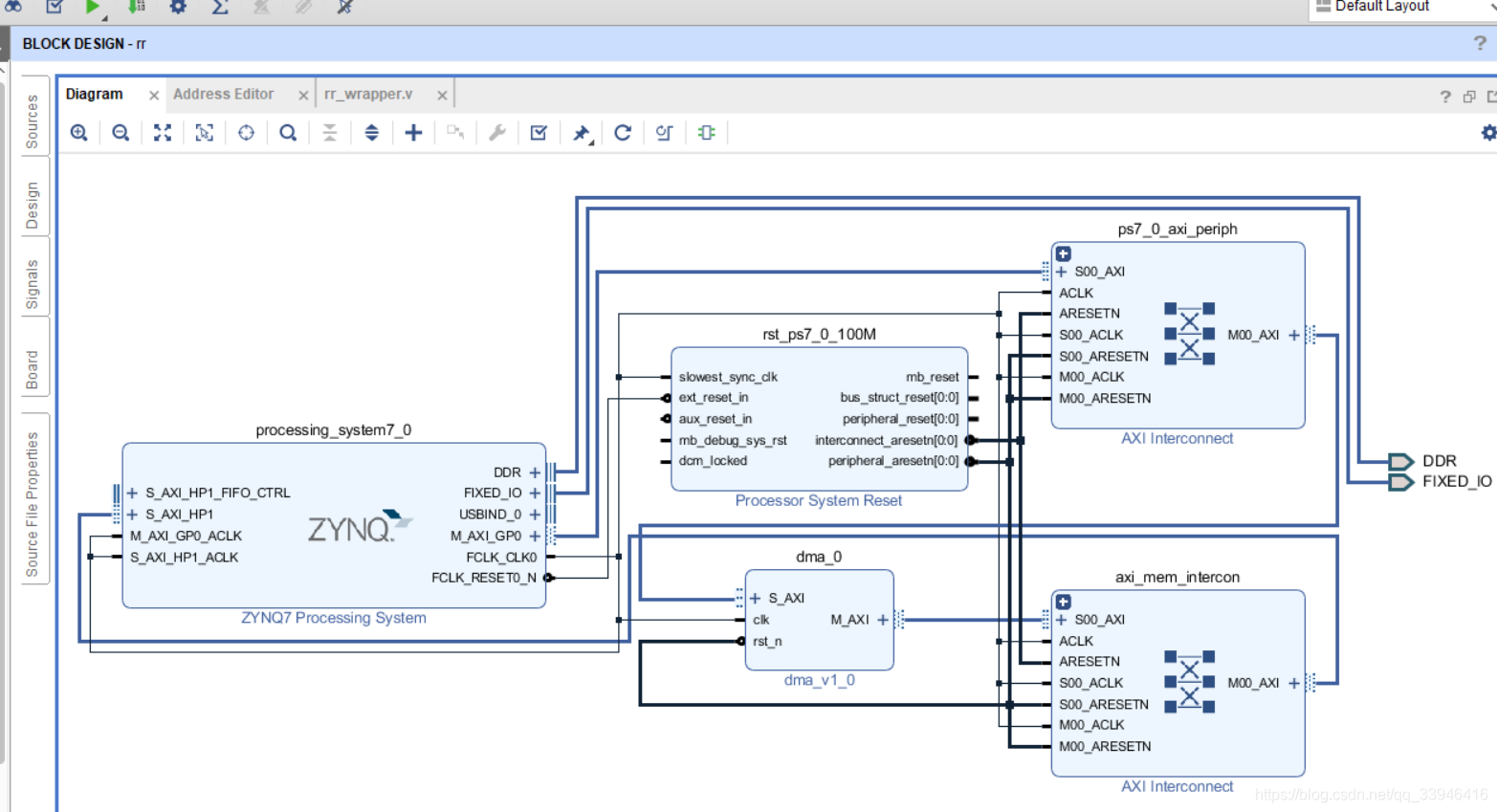Select the Processor System Reset label
The width and height of the screenshot is (1497, 812).
pos(819,500)
